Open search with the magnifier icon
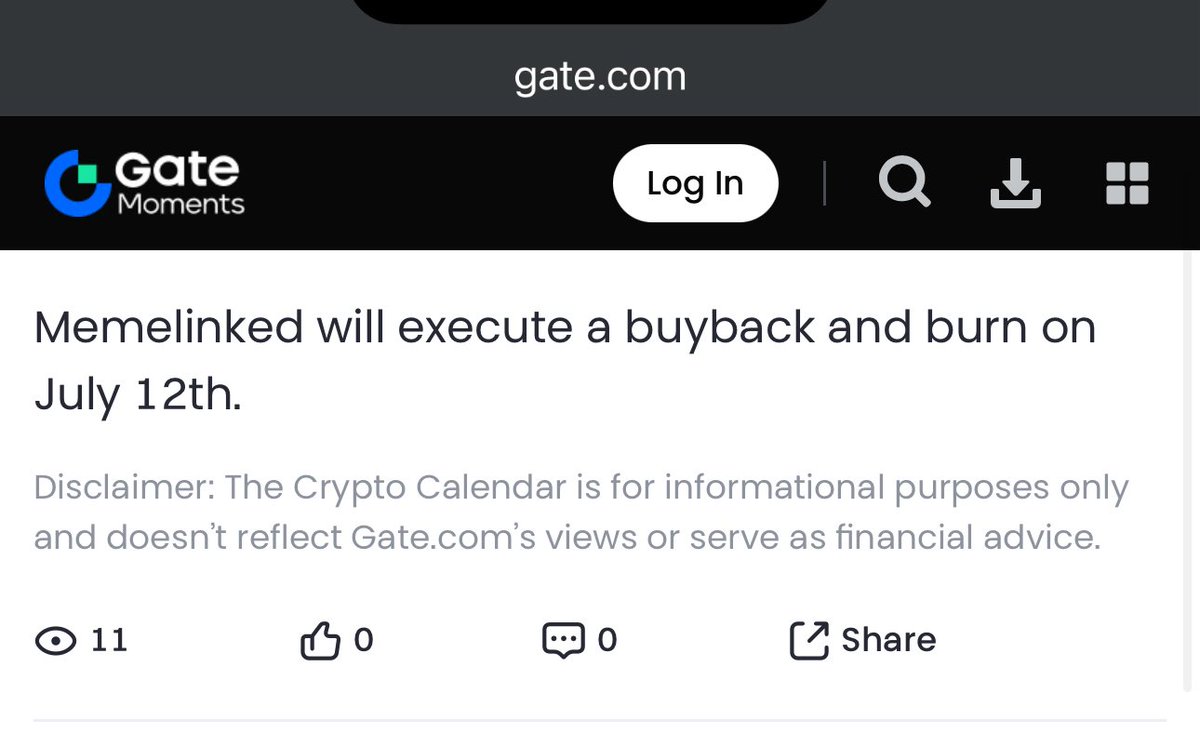Screen dimensions: 1200x733 (x=905, y=183)
